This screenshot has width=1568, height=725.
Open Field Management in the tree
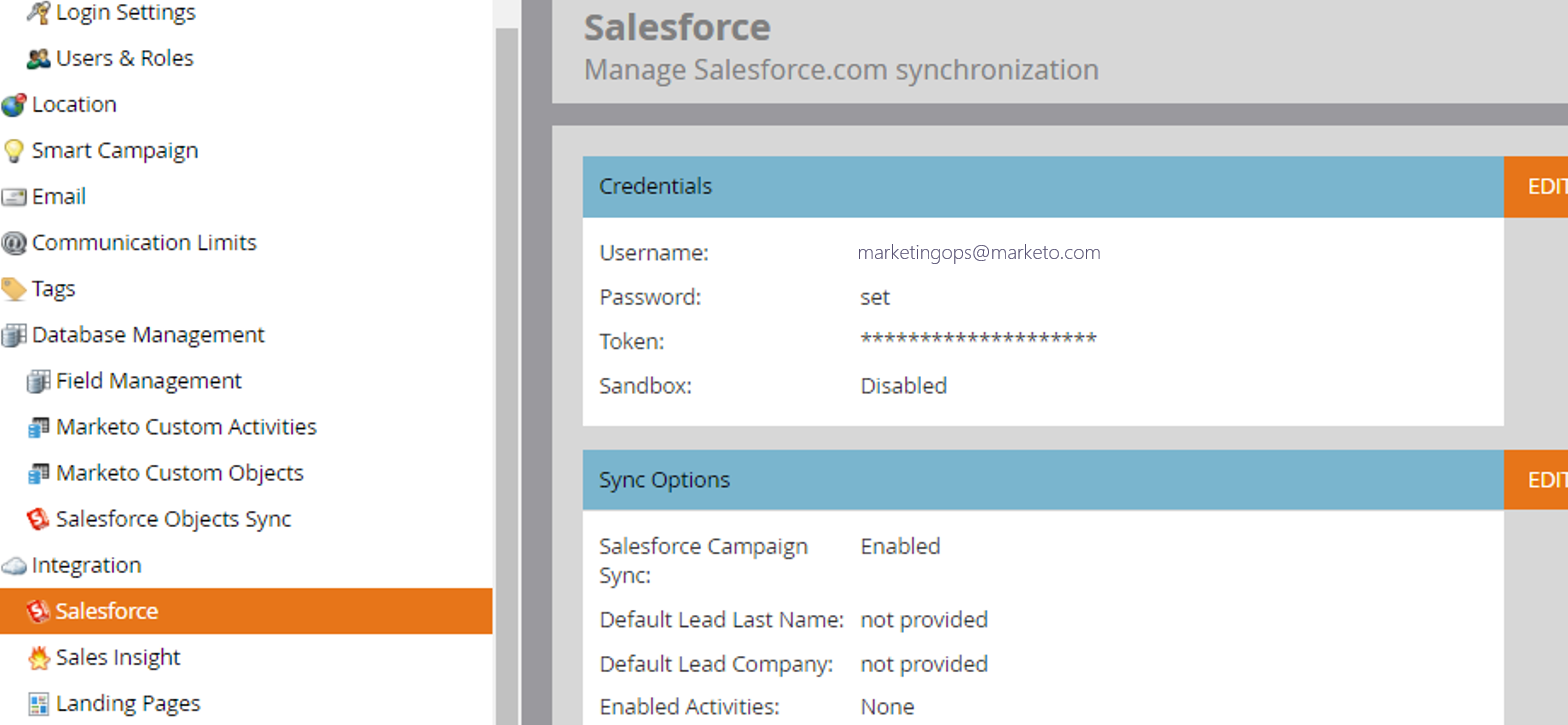(148, 381)
